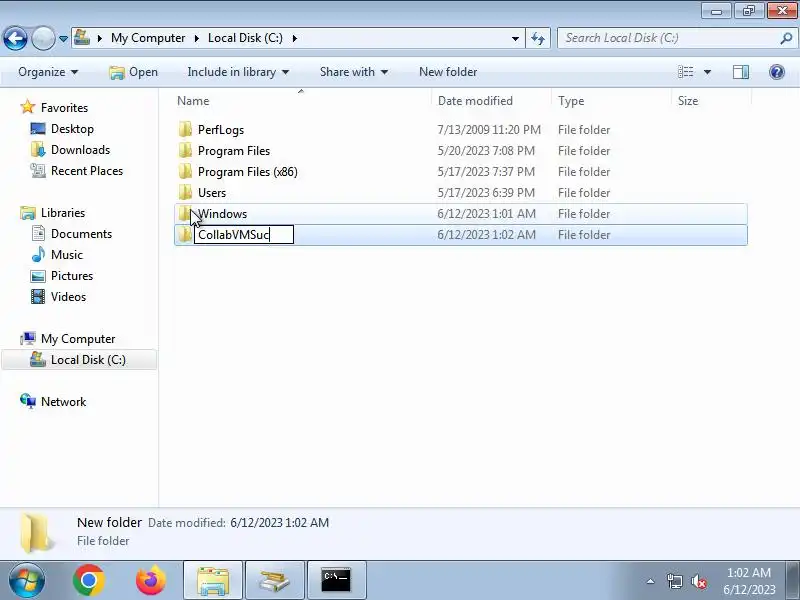Image resolution: width=800 pixels, height=600 pixels.
Task: Click the CollabVMSuc rename text box
Action: click(x=244, y=235)
